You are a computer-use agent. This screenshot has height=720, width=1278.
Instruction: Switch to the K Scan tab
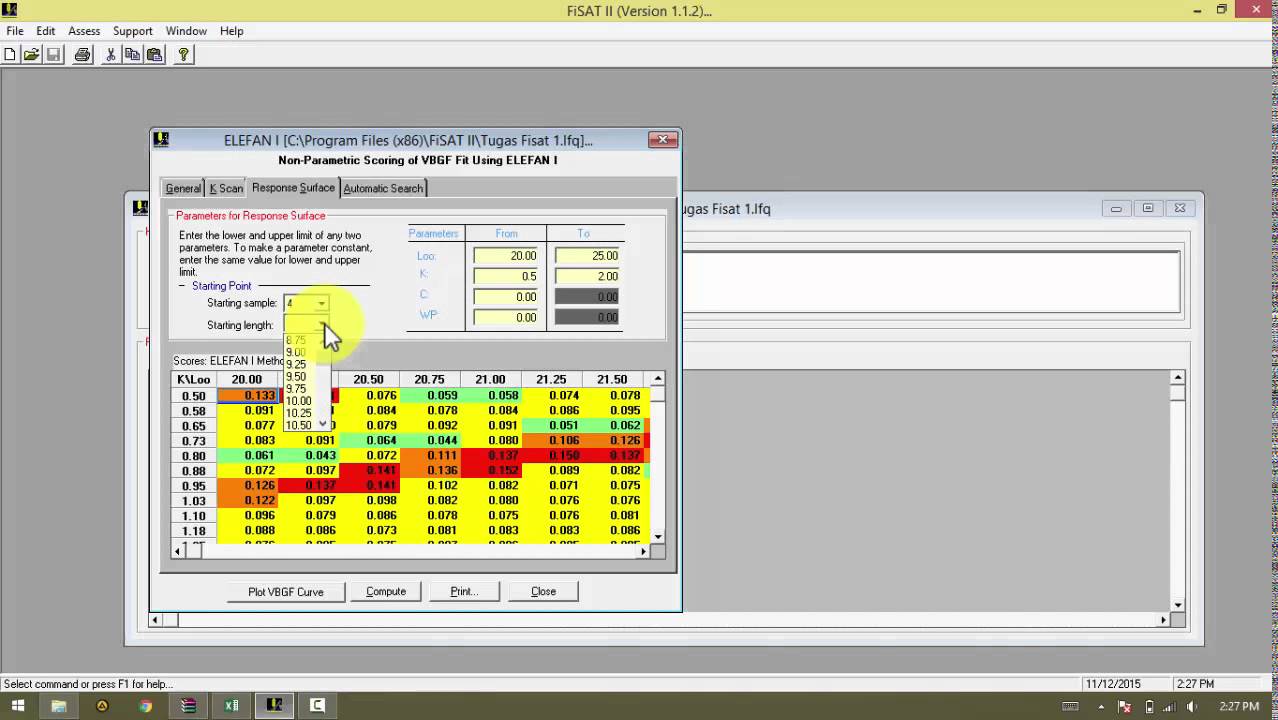pos(226,188)
